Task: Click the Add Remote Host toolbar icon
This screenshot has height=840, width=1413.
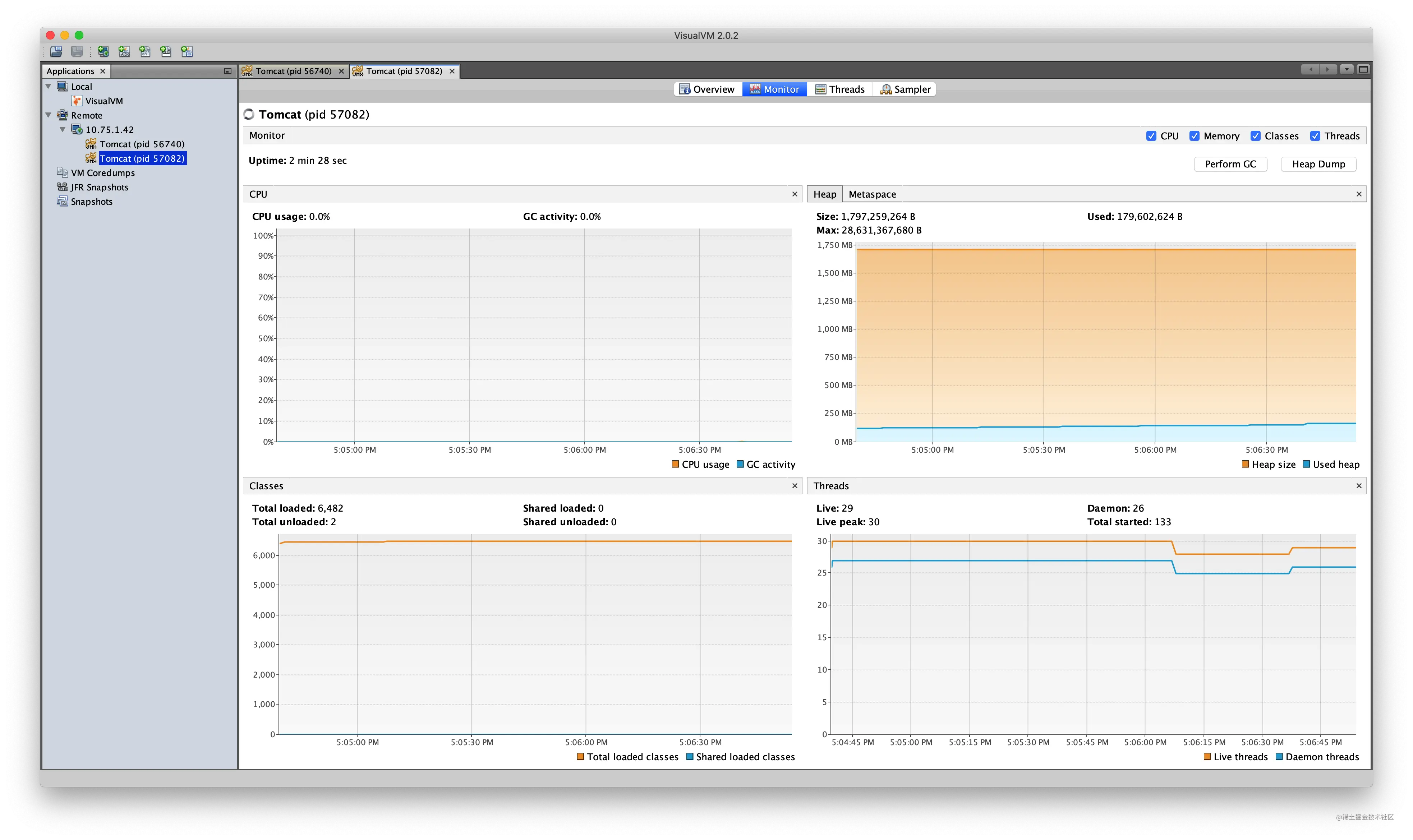Action: point(103,51)
